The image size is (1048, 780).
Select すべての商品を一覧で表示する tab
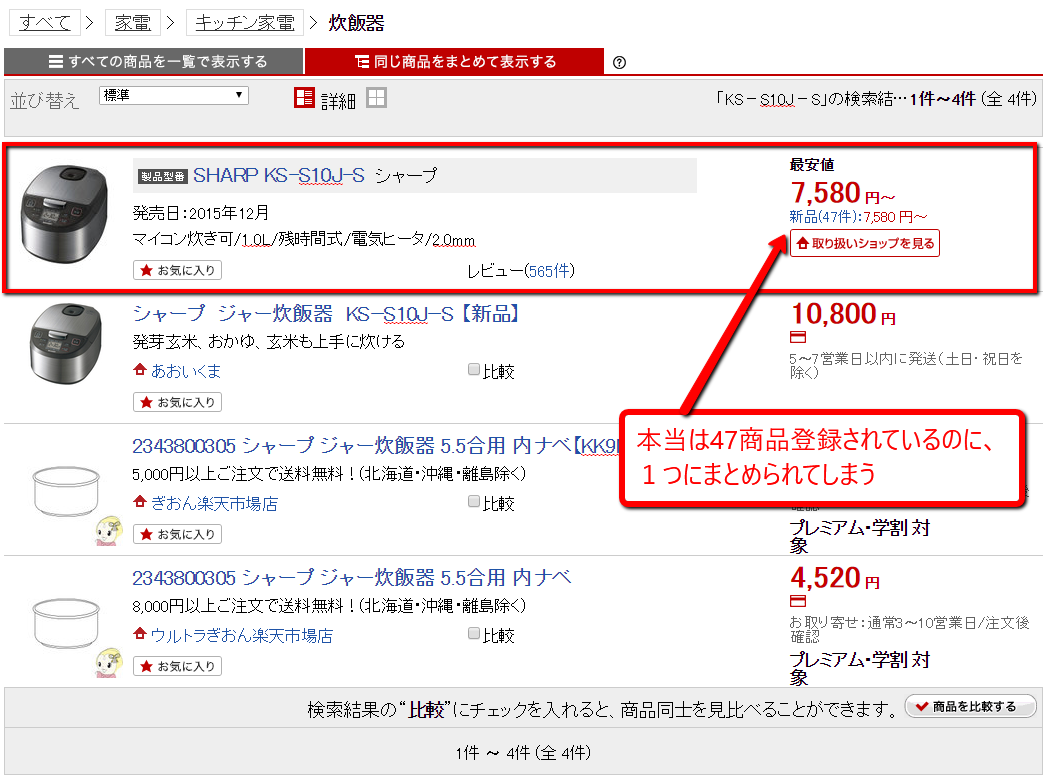[154, 61]
